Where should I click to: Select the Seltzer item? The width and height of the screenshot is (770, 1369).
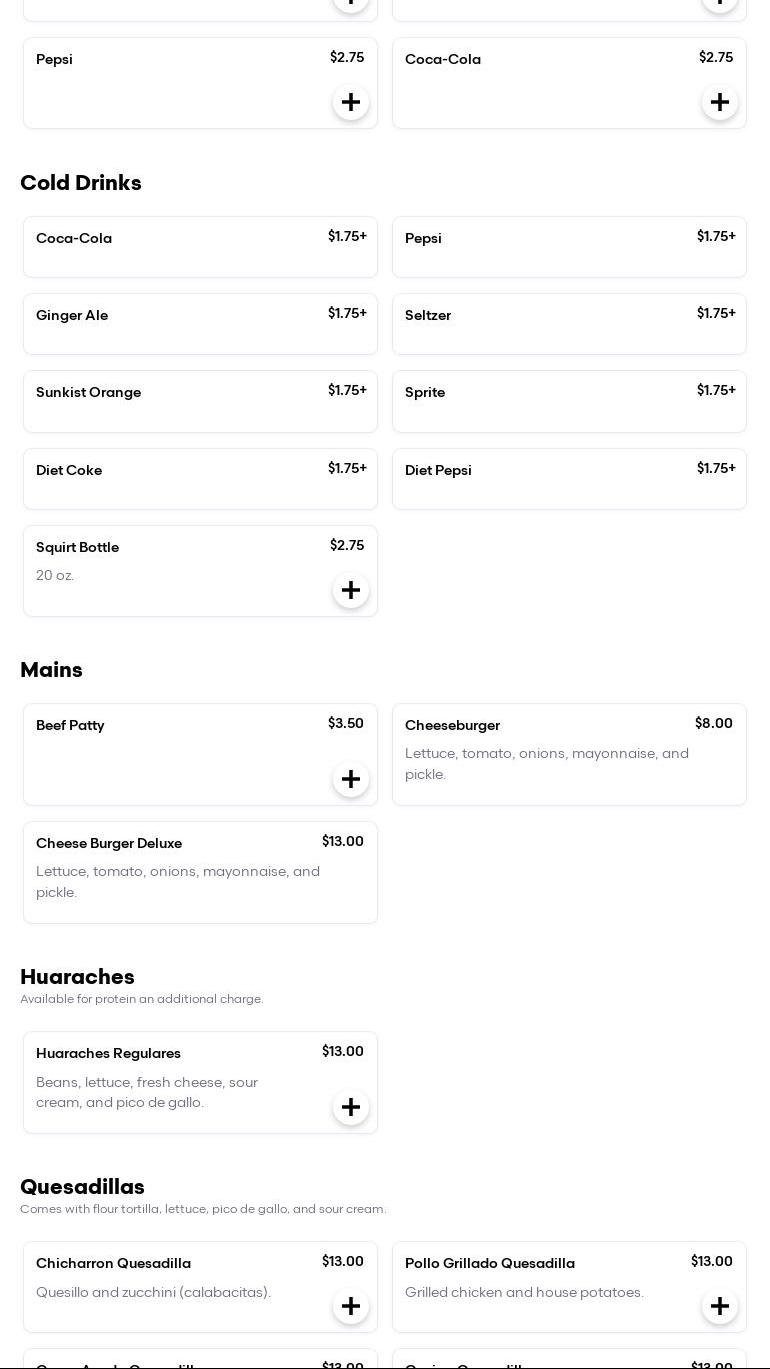coord(569,324)
